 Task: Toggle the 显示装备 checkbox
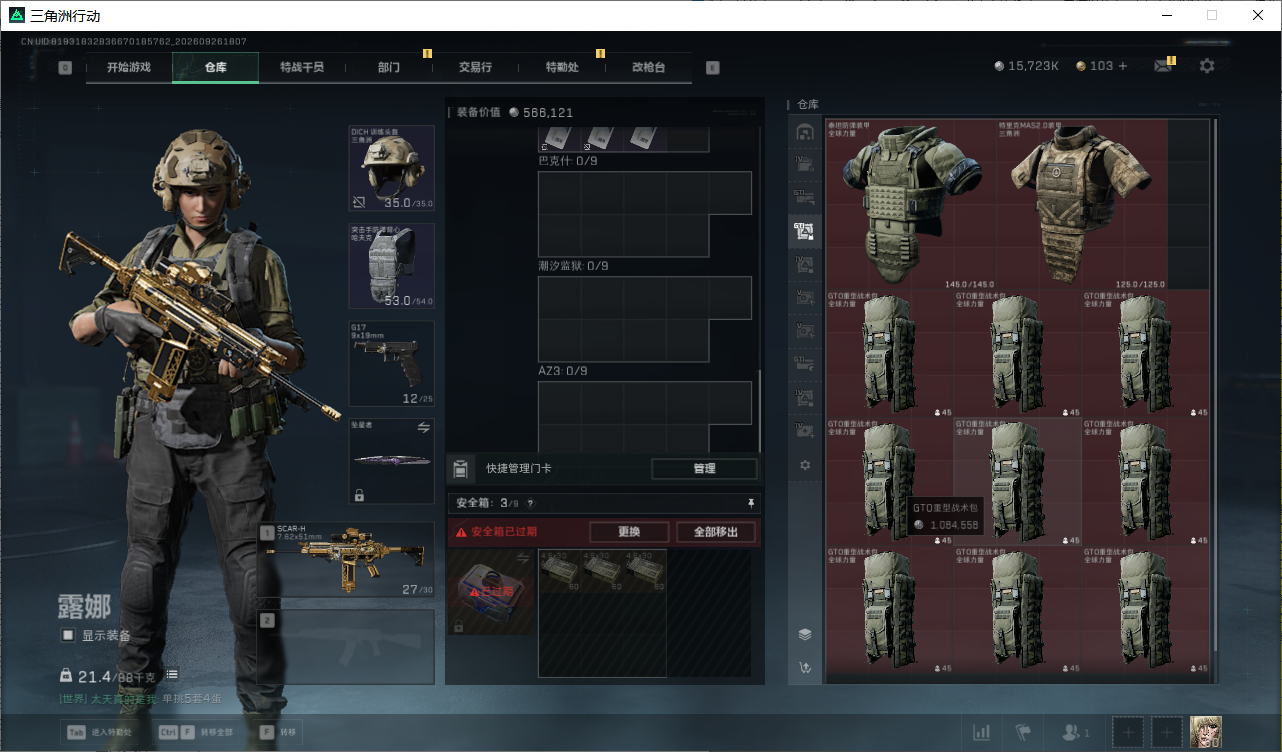pos(68,635)
